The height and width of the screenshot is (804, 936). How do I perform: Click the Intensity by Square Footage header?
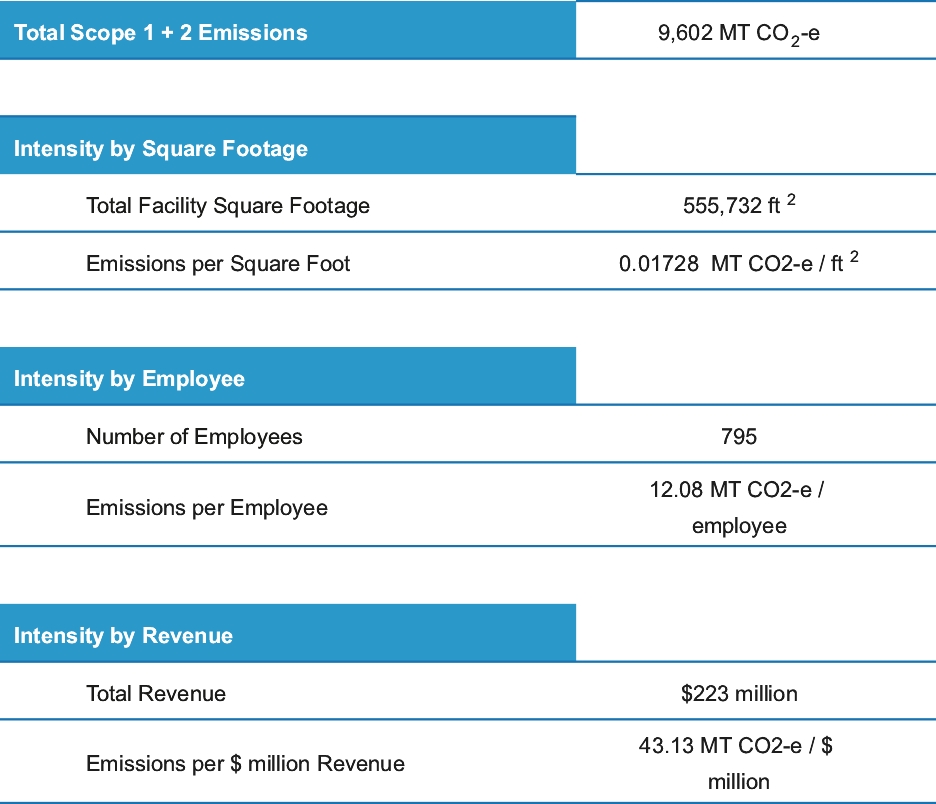161,149
